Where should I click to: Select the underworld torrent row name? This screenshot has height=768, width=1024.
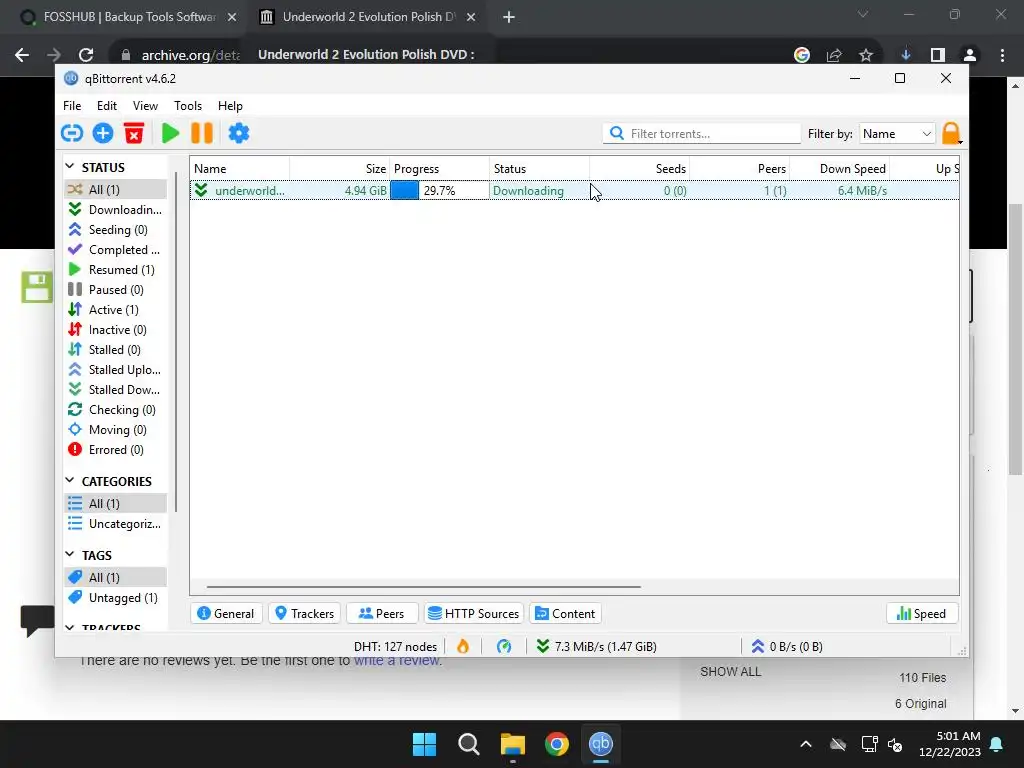point(249,191)
